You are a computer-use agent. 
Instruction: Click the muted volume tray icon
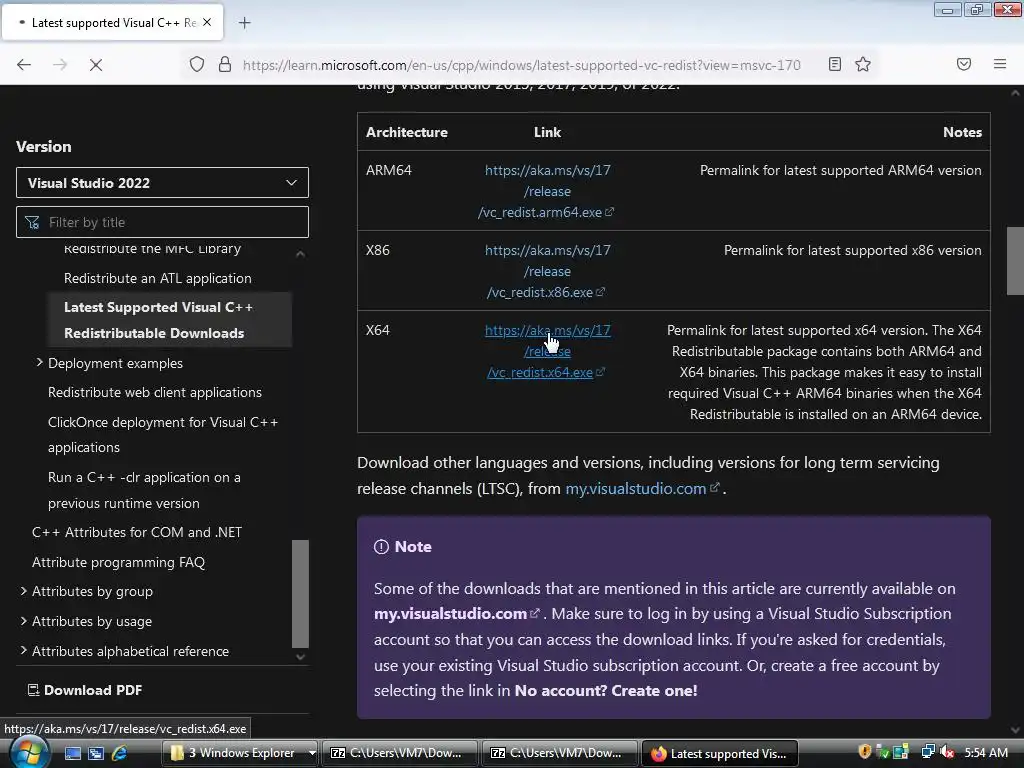tap(947, 752)
